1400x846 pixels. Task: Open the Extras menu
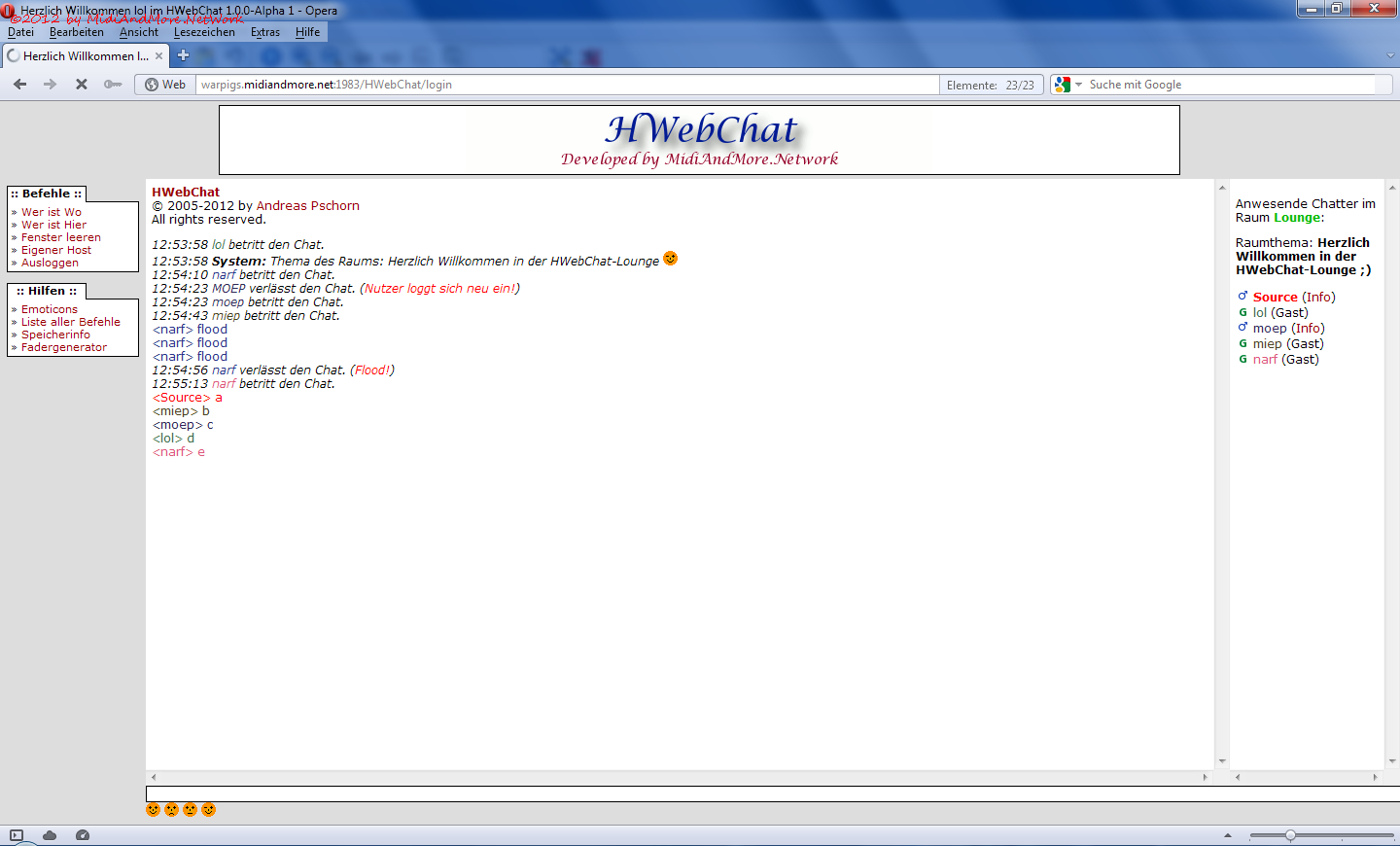coord(264,32)
